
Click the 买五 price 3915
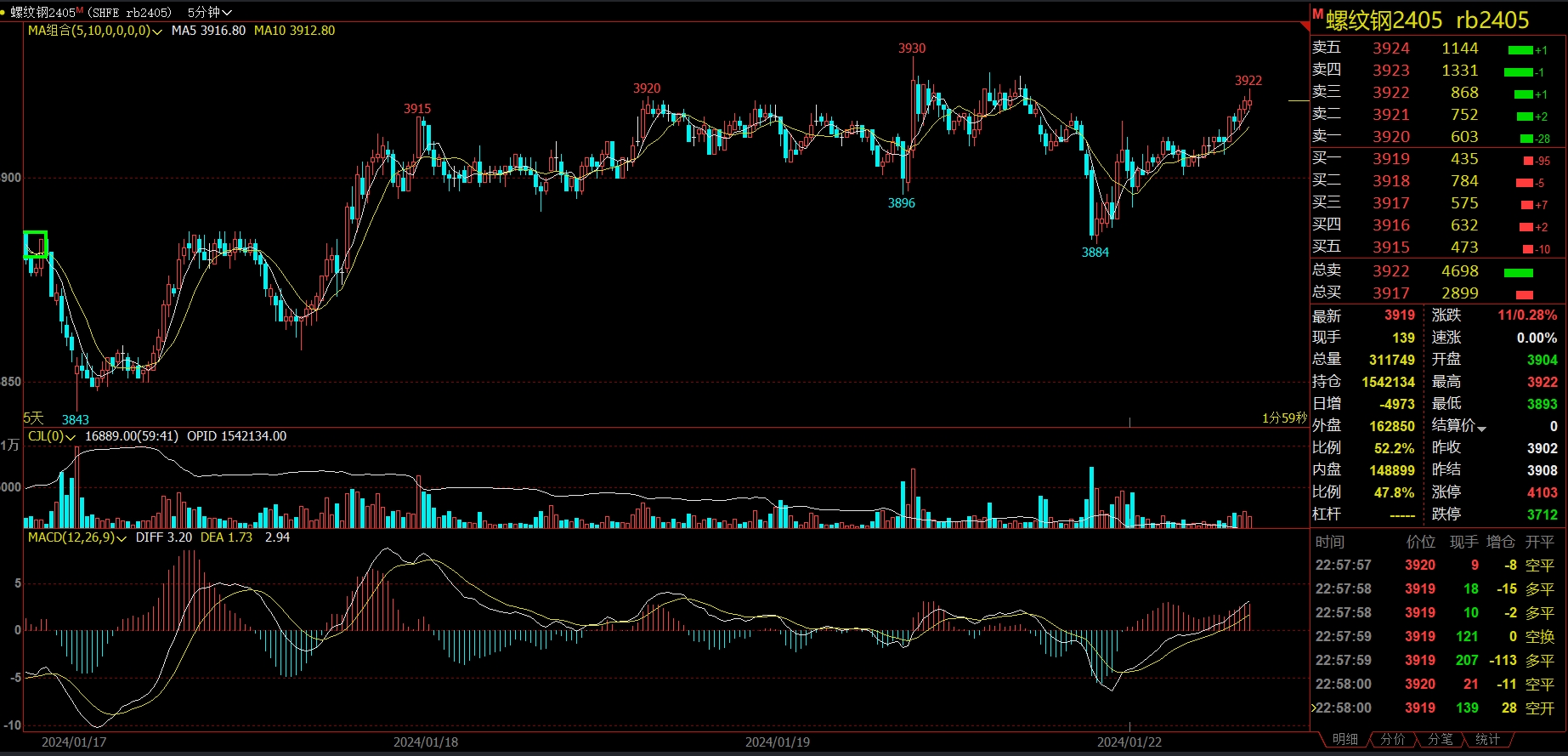click(x=1391, y=247)
